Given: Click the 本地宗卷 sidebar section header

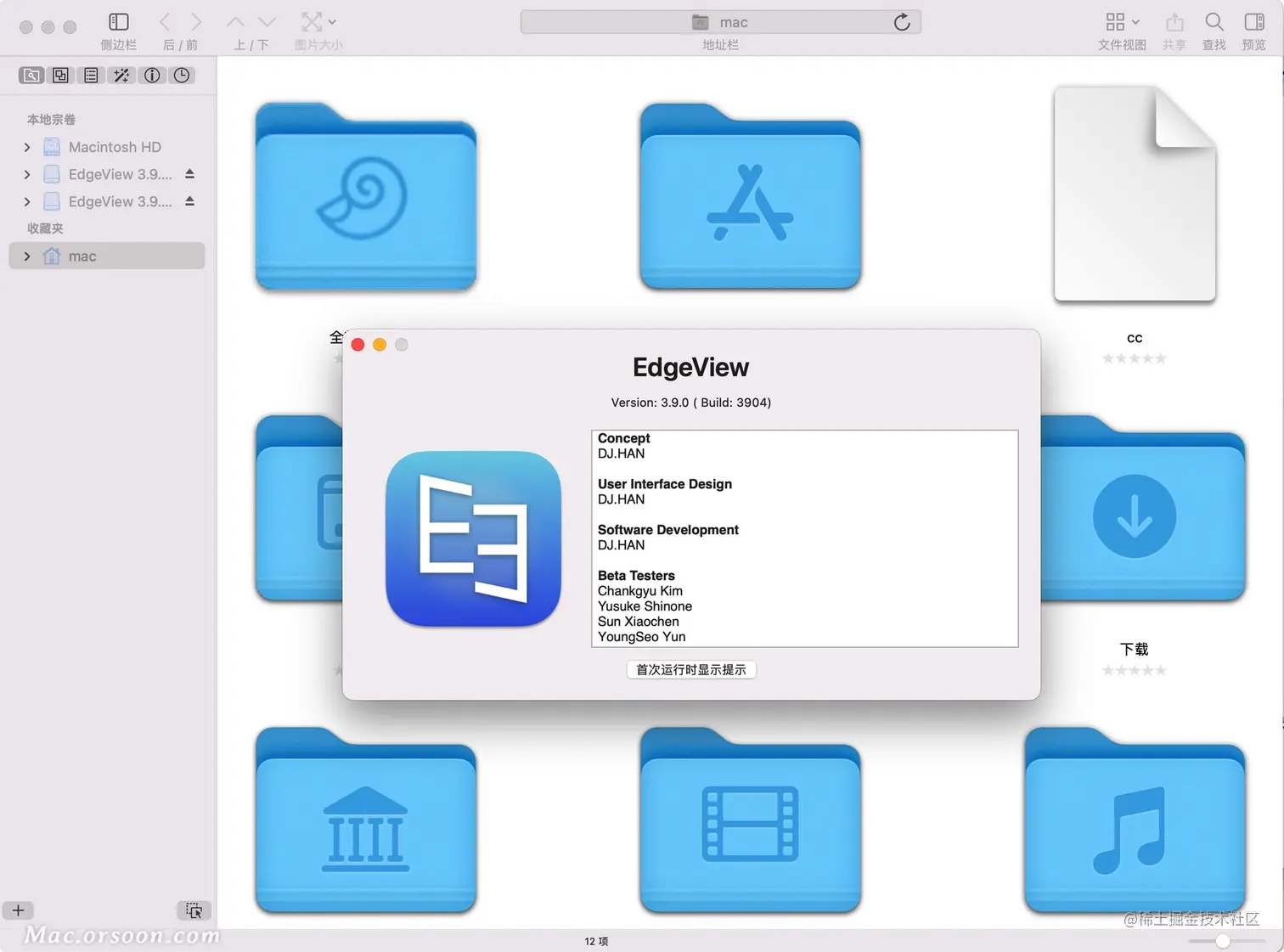Looking at the screenshot, I should click(51, 120).
